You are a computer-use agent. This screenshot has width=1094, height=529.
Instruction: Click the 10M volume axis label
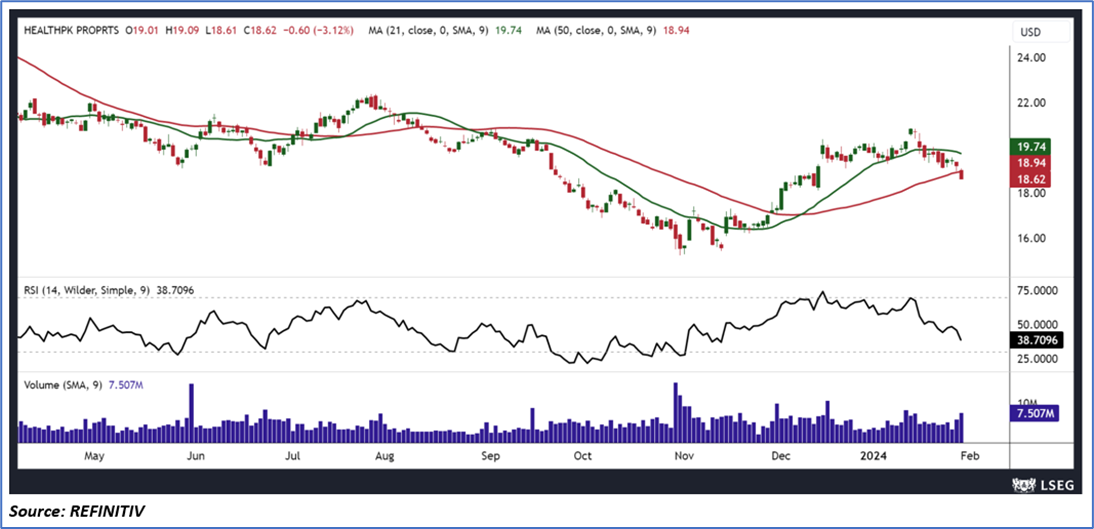click(1026, 402)
